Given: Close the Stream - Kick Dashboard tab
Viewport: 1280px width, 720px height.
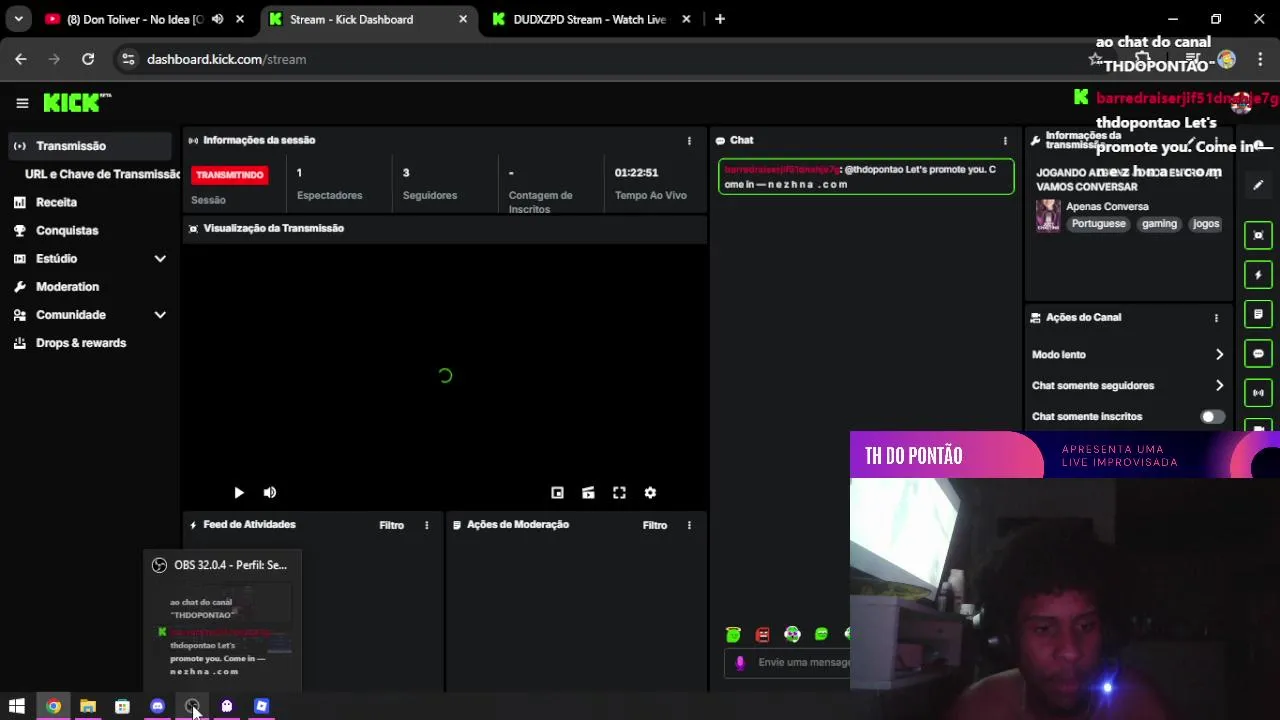Looking at the screenshot, I should (x=463, y=19).
